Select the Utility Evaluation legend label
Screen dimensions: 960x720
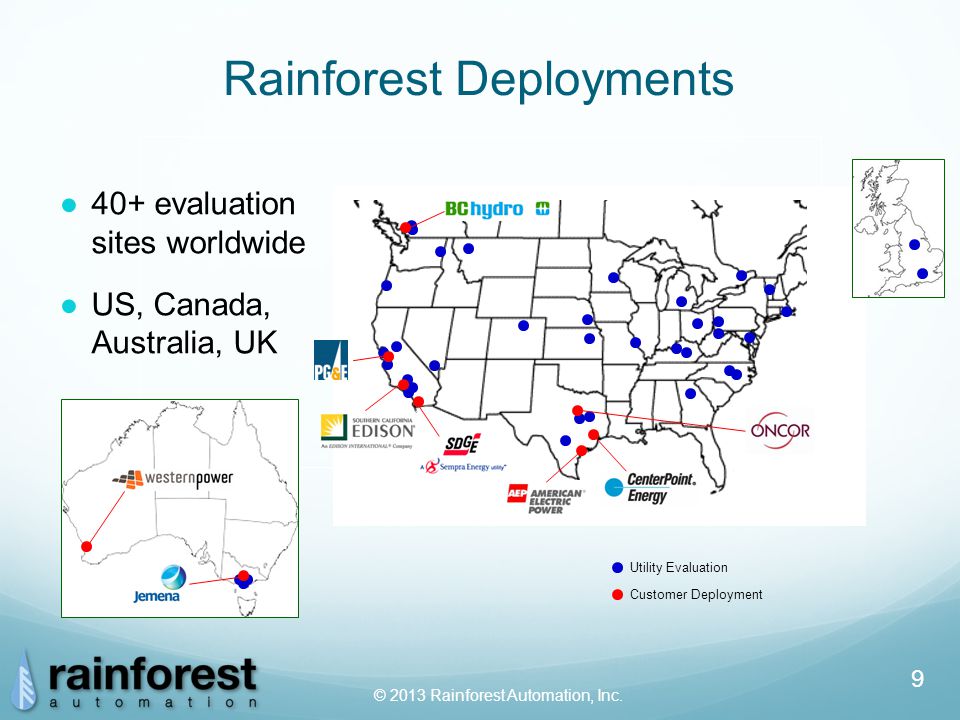click(x=678, y=568)
